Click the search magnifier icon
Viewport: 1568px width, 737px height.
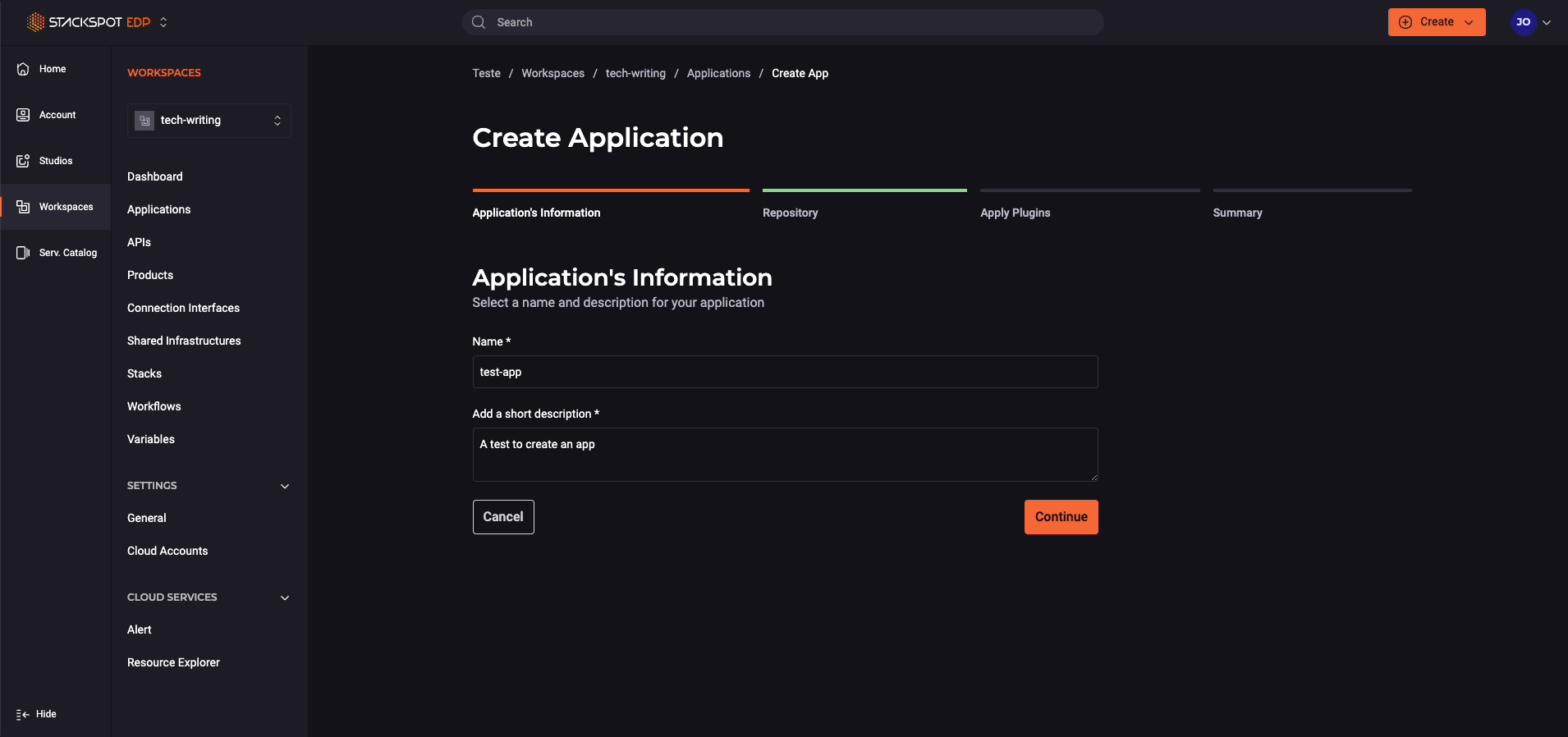pos(479,22)
